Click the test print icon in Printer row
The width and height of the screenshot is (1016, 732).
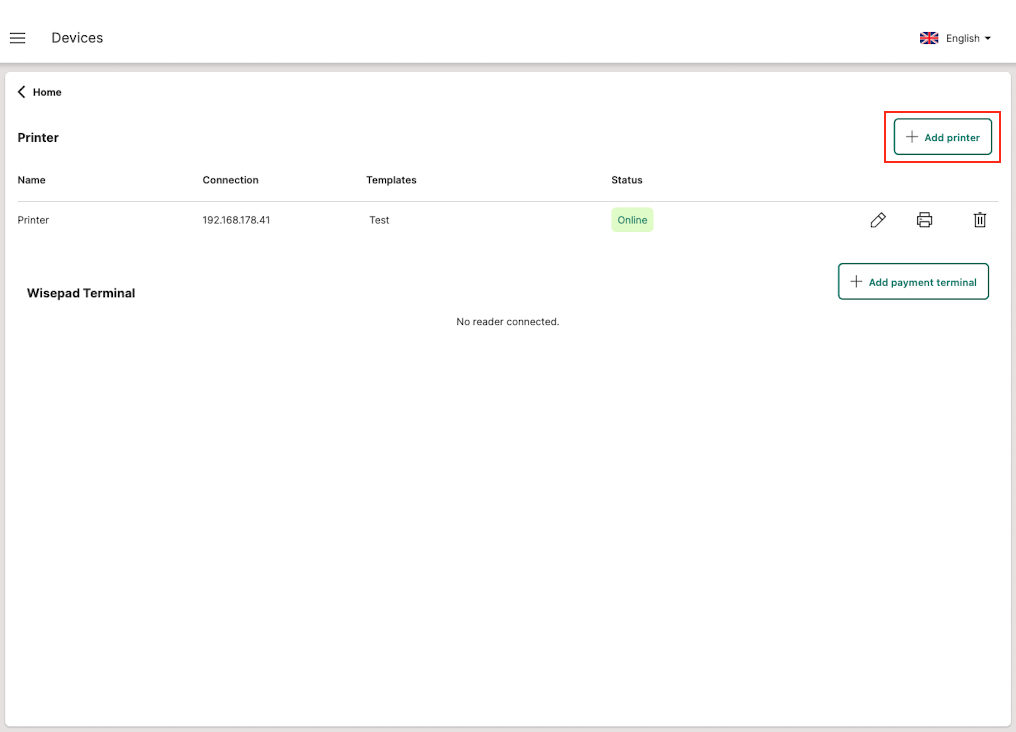[x=925, y=220]
